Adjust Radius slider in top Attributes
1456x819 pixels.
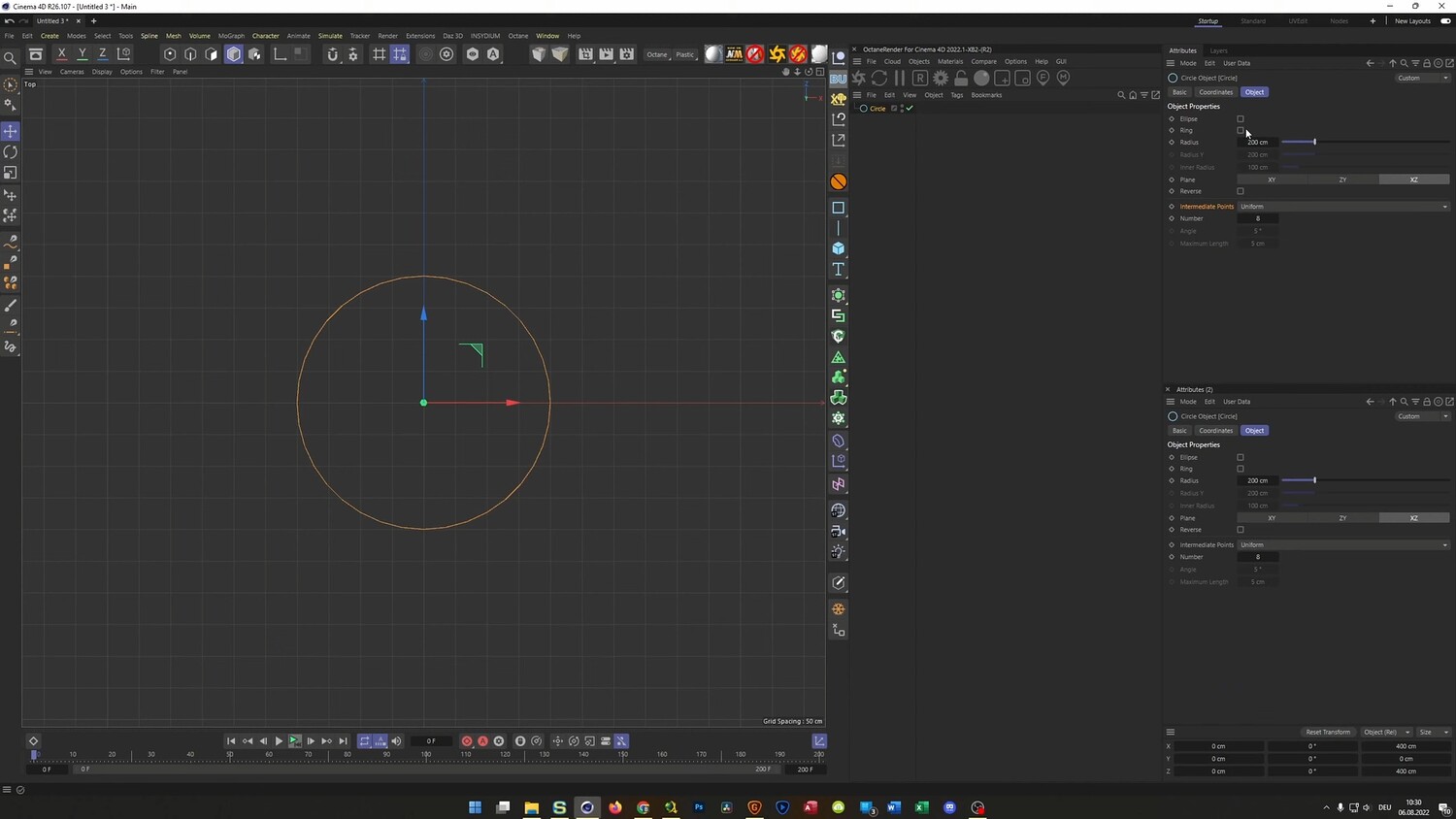[x=1365, y=143]
